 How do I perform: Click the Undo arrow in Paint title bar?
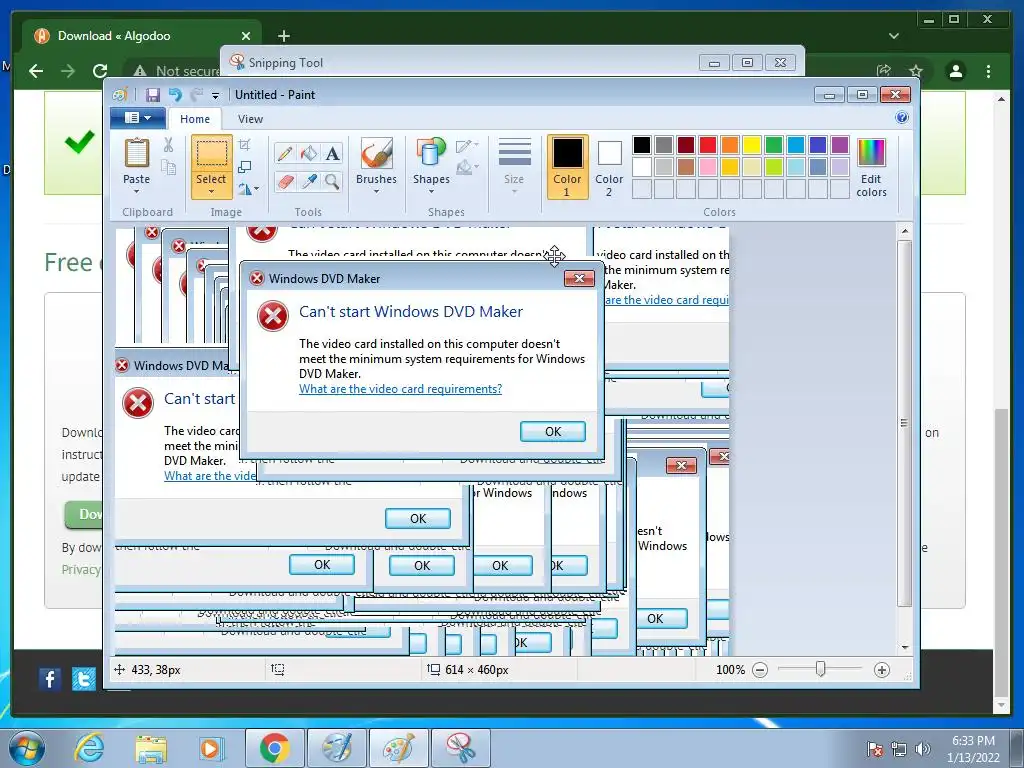(x=175, y=95)
